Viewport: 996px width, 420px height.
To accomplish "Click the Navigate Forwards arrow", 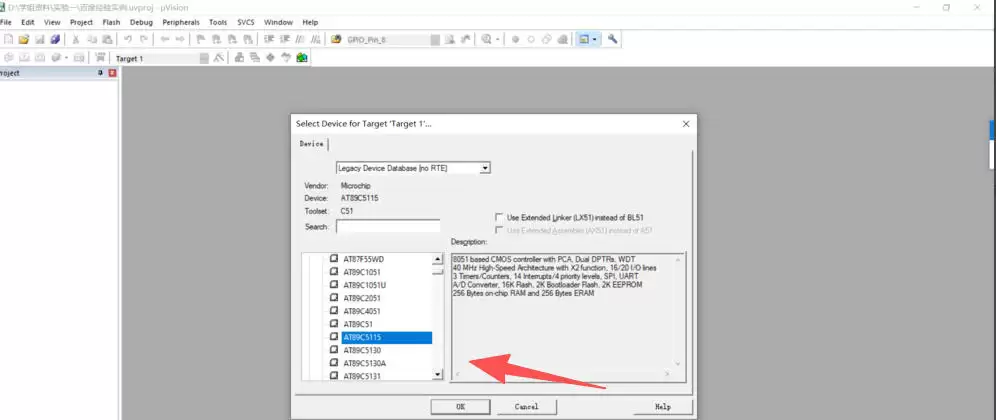I will click(x=180, y=39).
